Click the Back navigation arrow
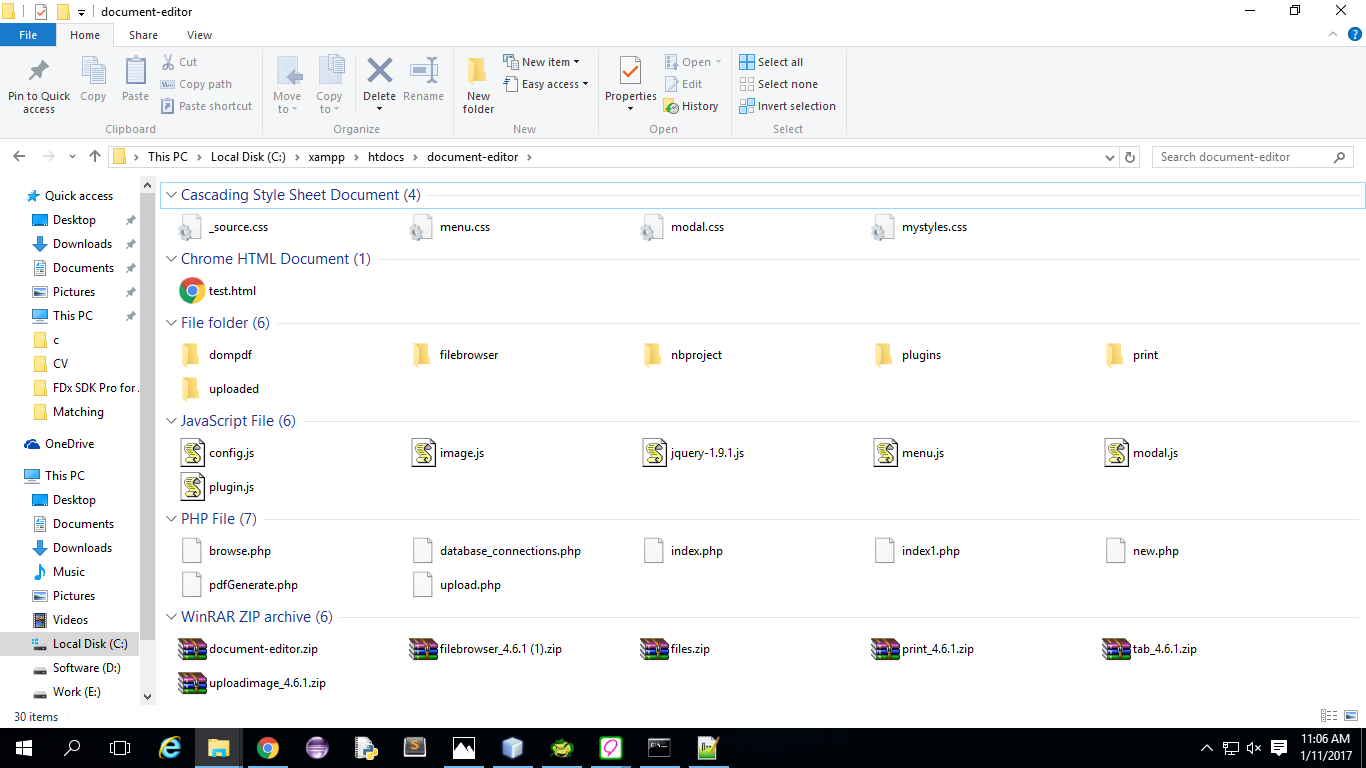This screenshot has width=1366, height=768. 19,157
